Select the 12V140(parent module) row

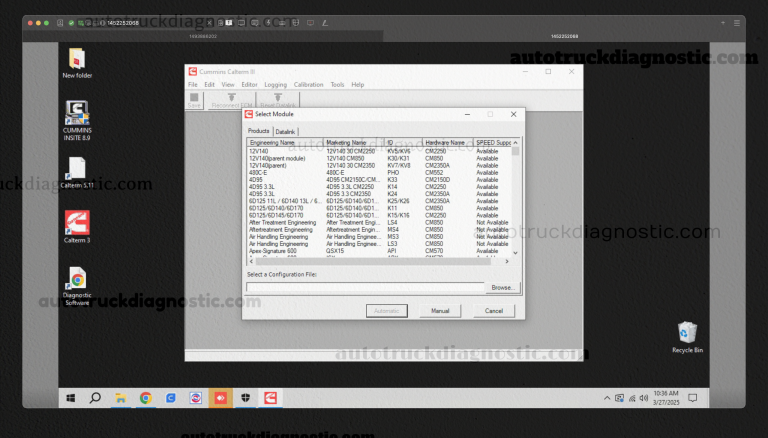point(380,158)
